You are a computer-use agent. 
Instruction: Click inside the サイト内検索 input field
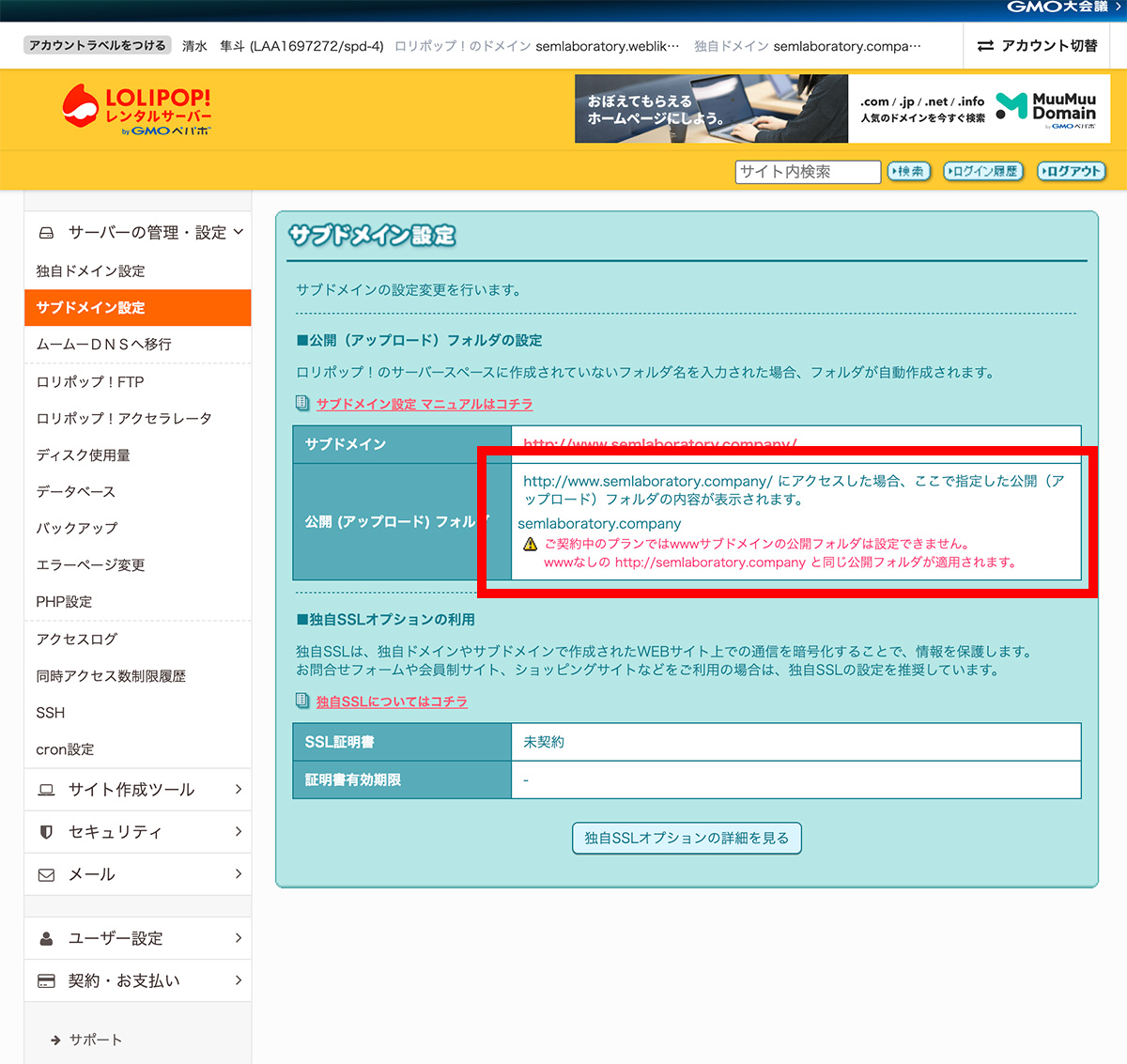tap(806, 172)
